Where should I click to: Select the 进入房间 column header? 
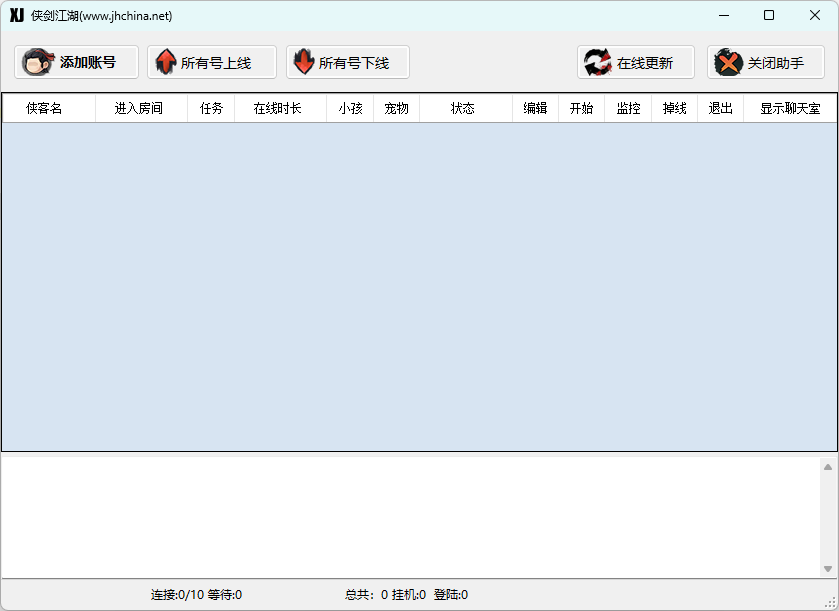pos(141,109)
